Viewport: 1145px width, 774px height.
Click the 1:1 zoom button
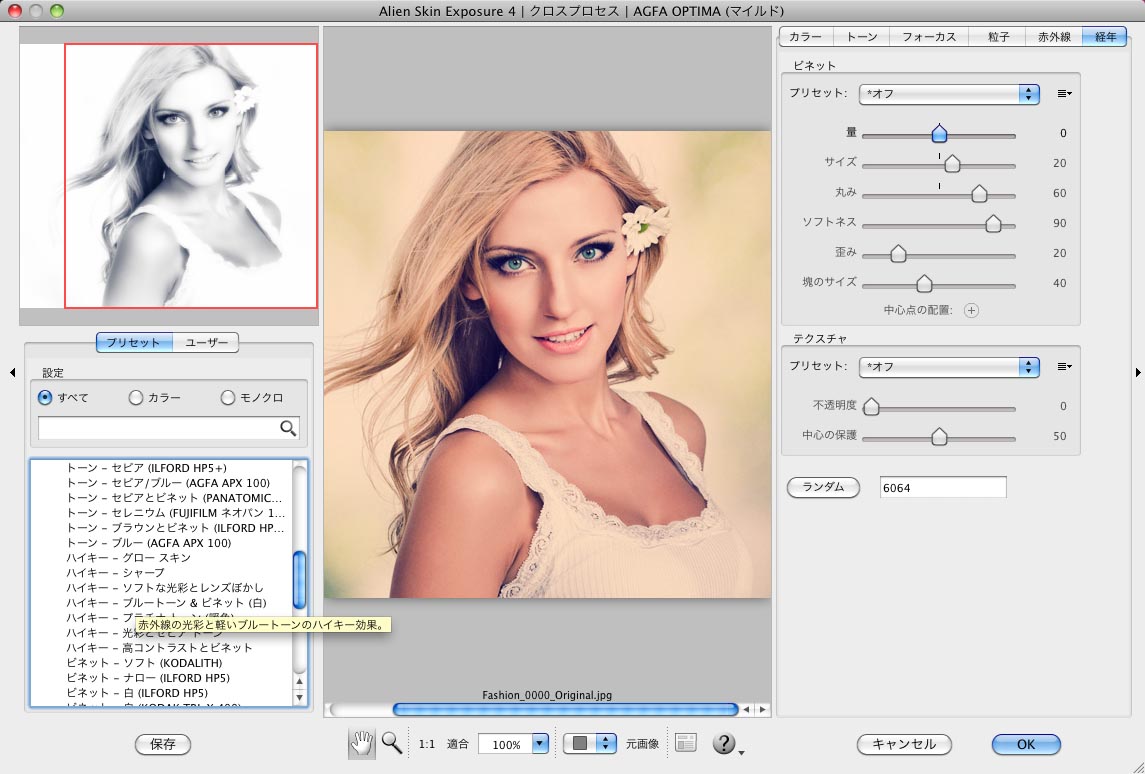click(426, 744)
